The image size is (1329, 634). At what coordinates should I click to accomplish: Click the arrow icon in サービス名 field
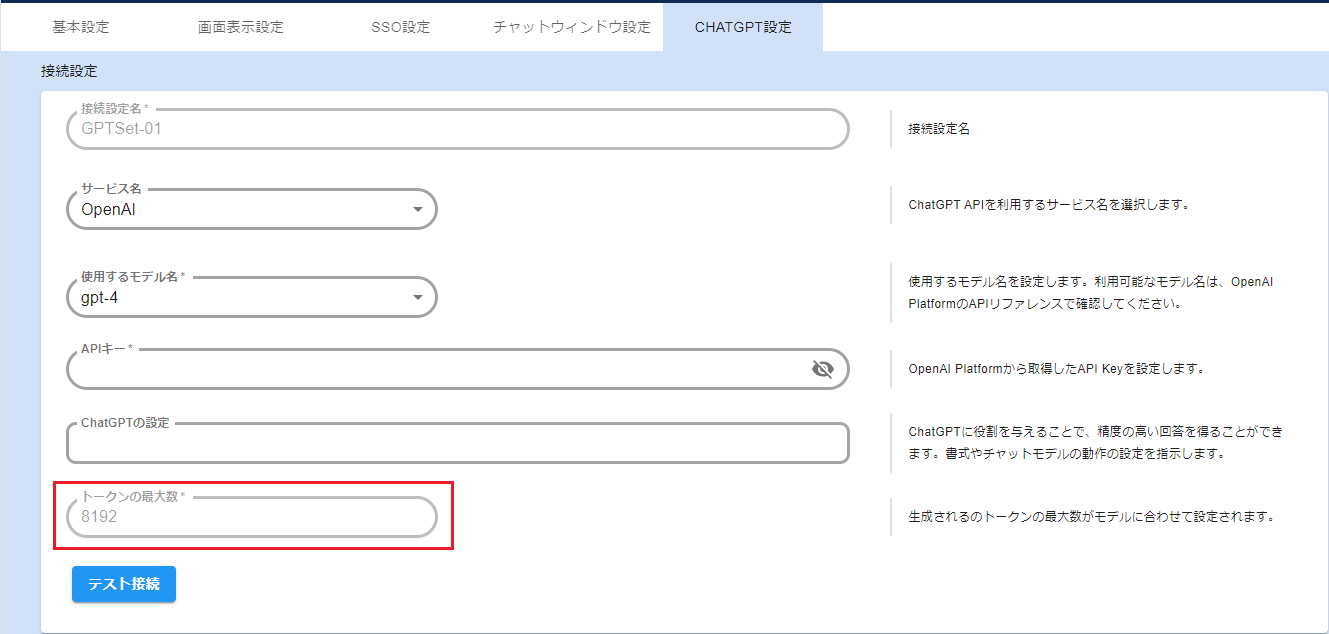[x=418, y=210]
